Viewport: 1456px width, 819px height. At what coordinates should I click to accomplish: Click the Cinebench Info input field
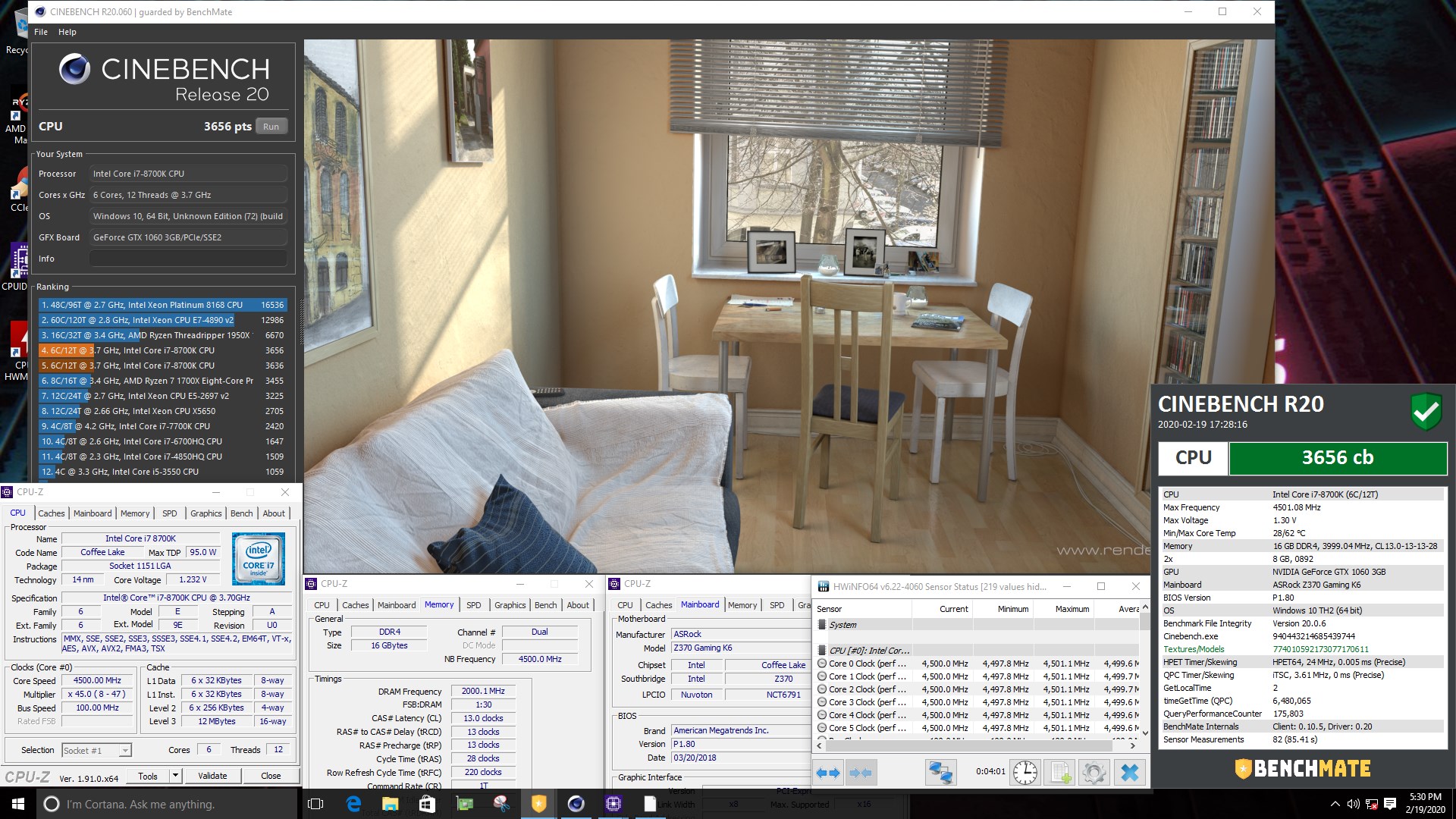coord(188,259)
